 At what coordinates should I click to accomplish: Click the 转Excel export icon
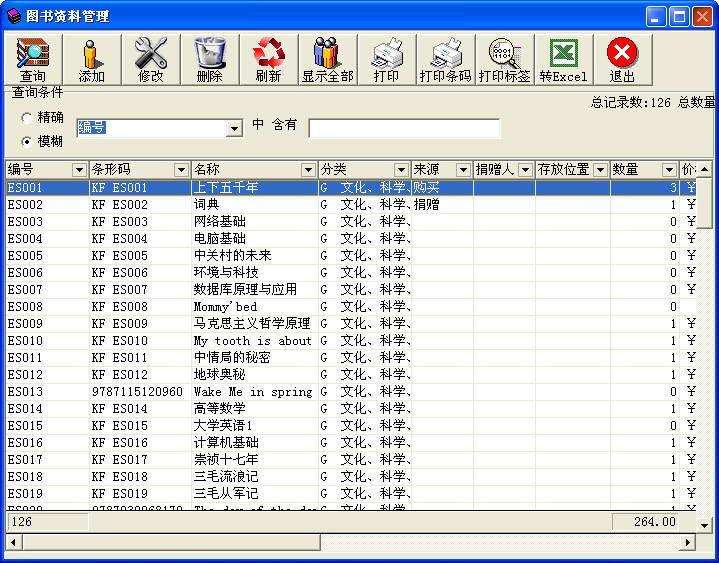[564, 60]
